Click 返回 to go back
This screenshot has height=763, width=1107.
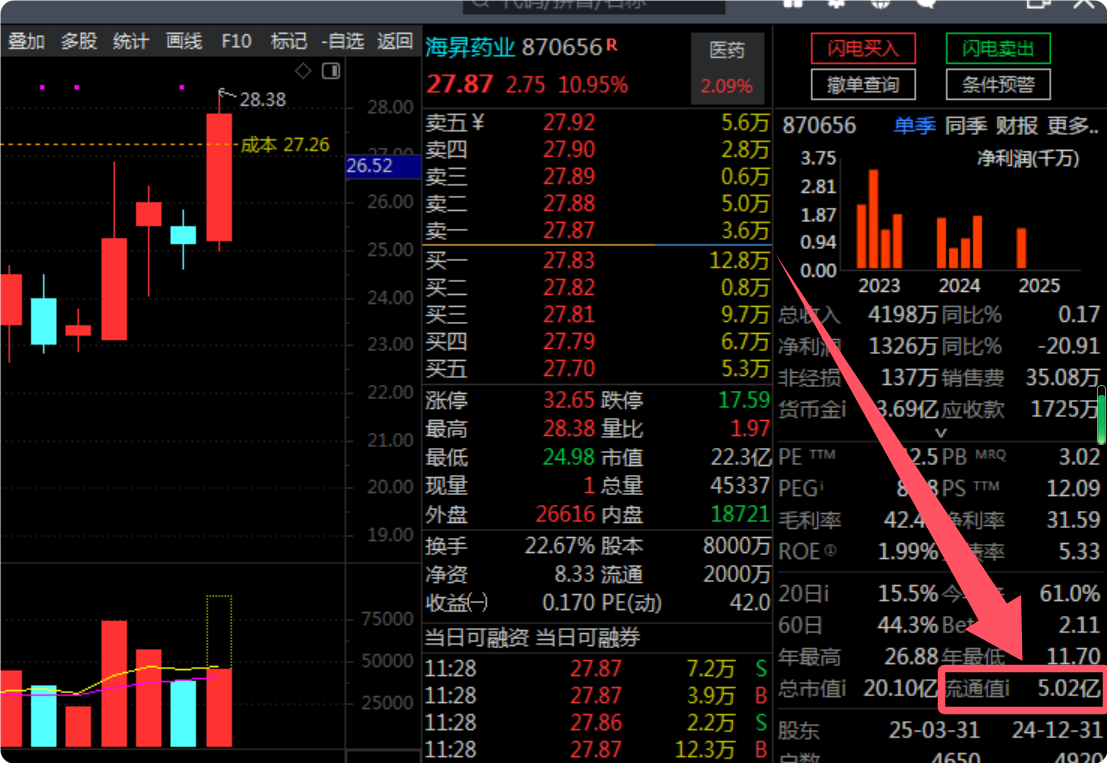pos(395,42)
